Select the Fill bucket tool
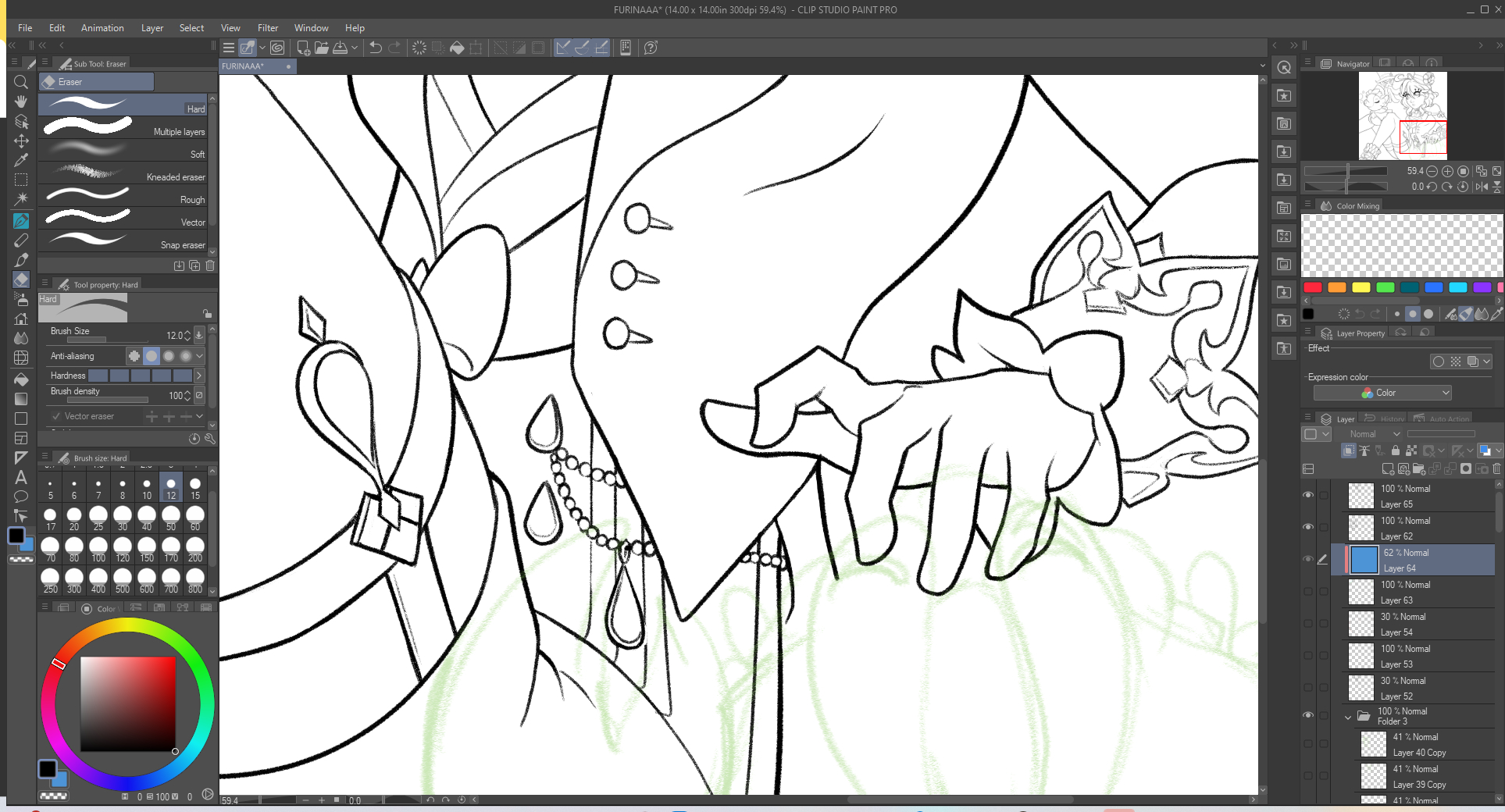The width and height of the screenshot is (1505, 812). click(x=21, y=379)
